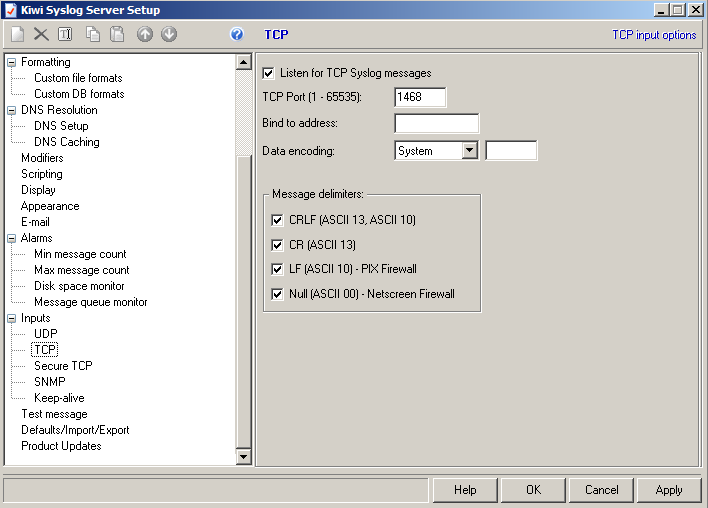Open Product Updates
This screenshot has height=508, width=708.
[61, 446]
